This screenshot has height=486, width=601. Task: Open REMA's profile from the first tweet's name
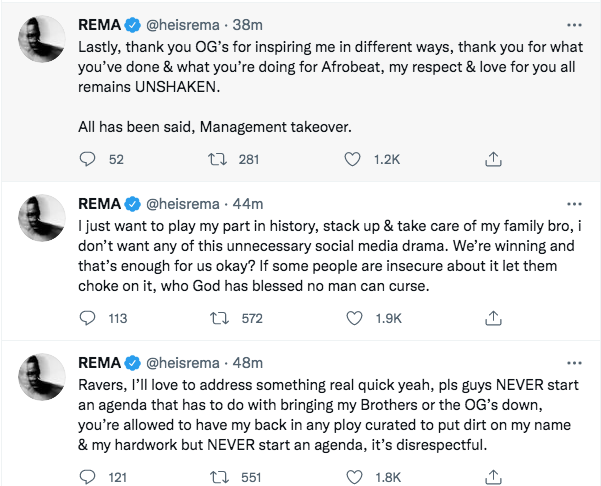click(99, 23)
